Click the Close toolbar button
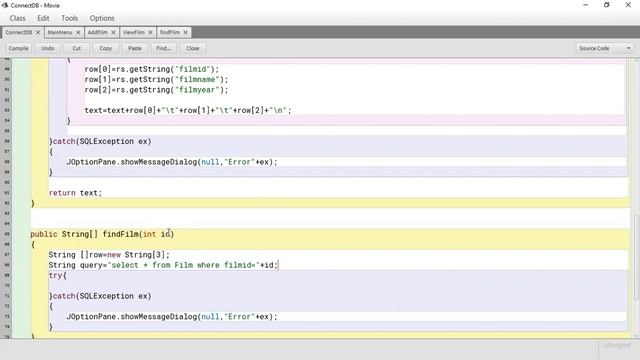This screenshot has width=640, height=360. tap(193, 48)
